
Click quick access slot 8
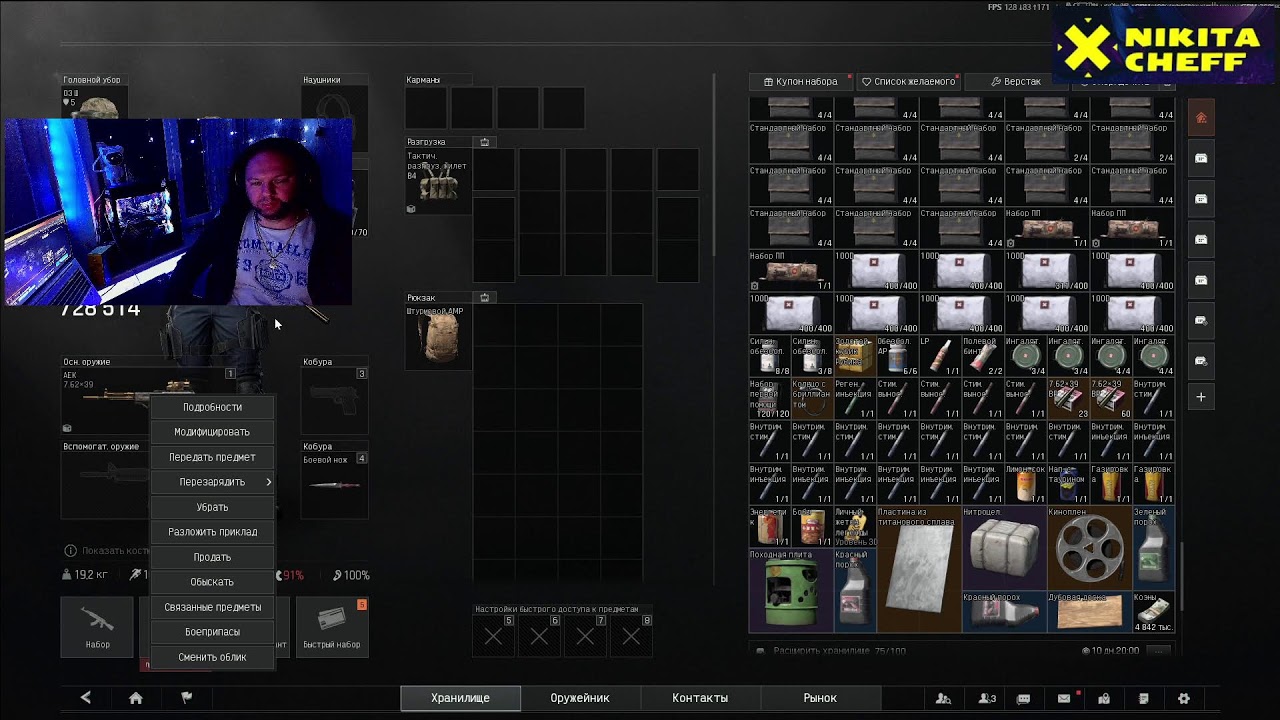click(631, 635)
